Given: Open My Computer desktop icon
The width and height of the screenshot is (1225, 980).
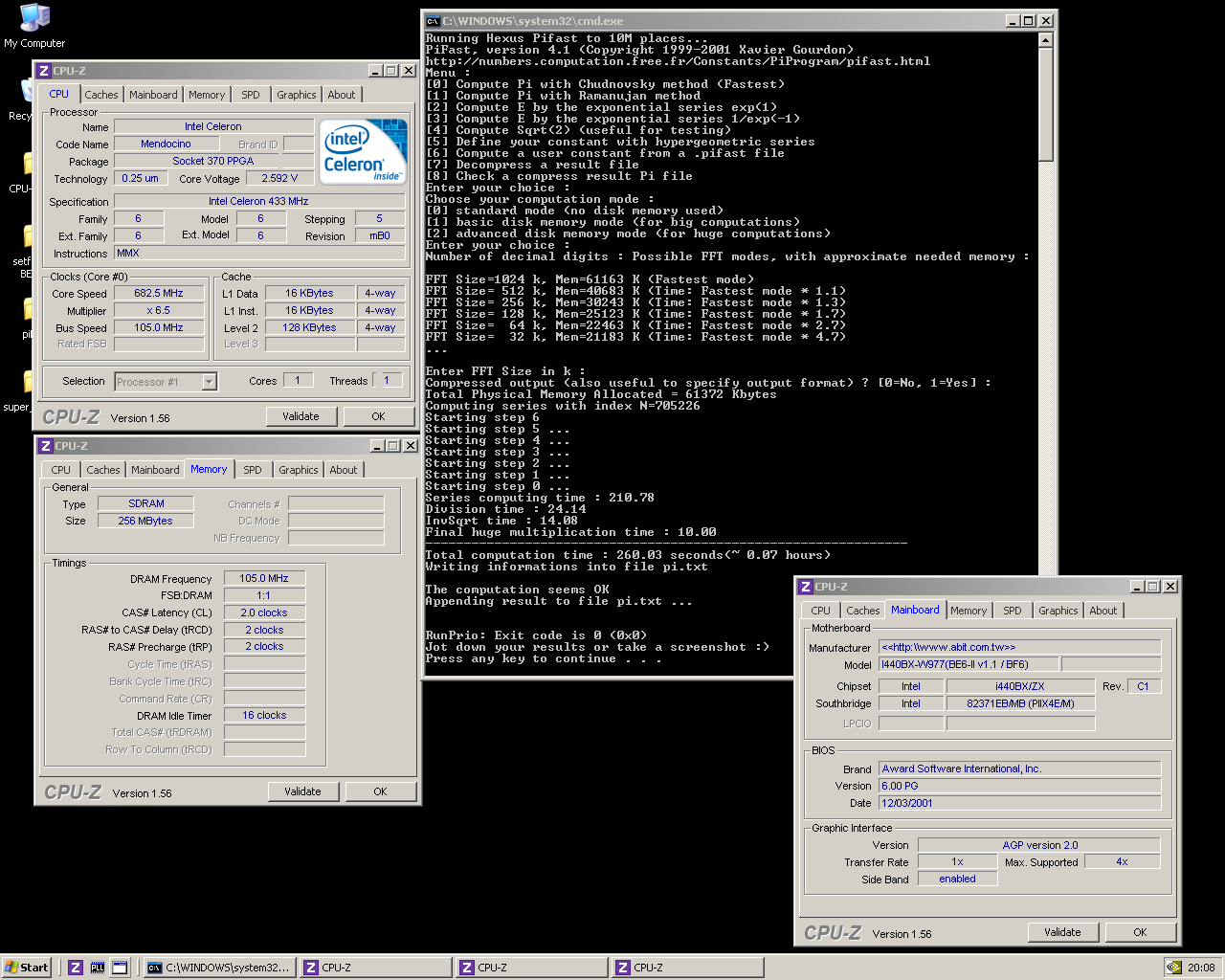Looking at the screenshot, I should point(34,26).
